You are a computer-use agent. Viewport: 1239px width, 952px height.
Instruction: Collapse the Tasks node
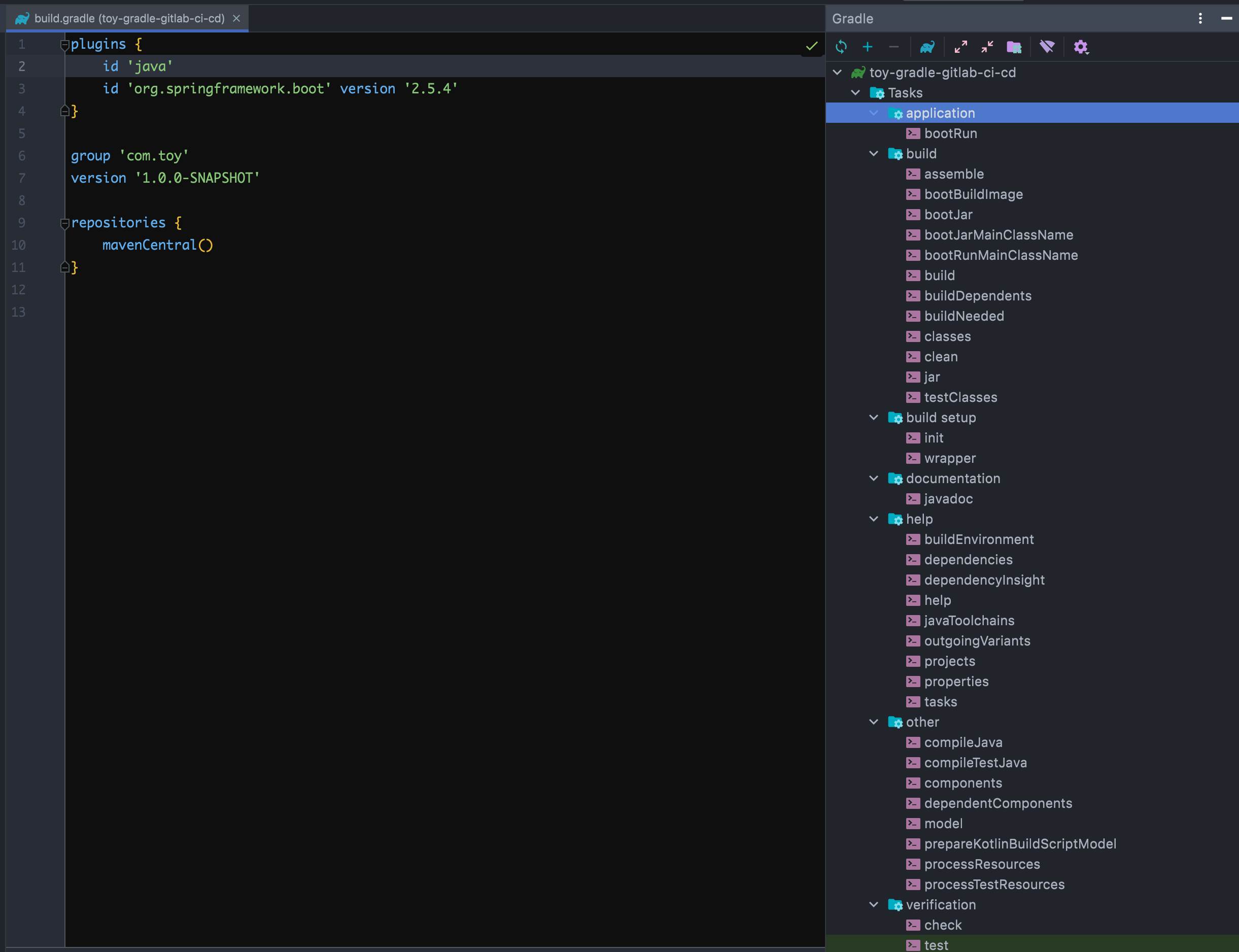pyautogui.click(x=855, y=93)
